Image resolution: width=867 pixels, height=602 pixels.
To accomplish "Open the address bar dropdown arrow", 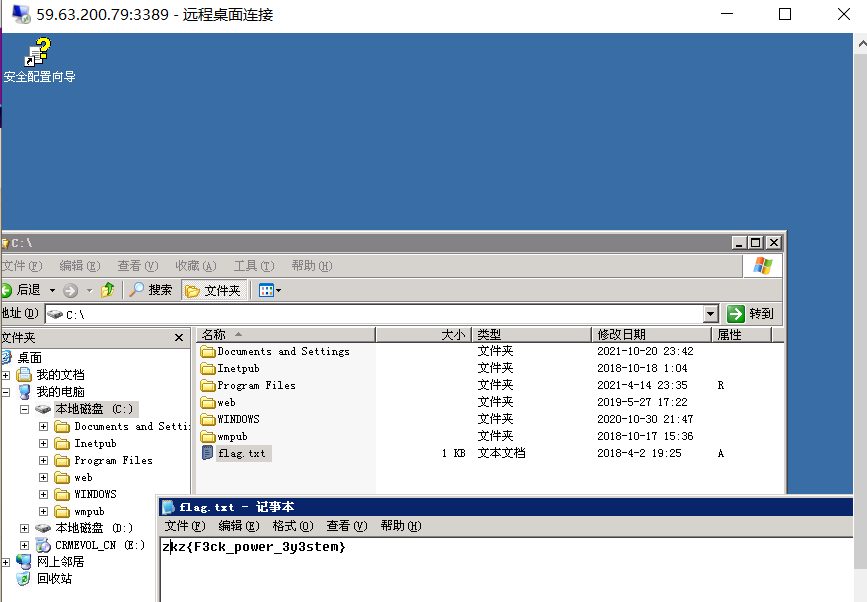I will click(711, 314).
